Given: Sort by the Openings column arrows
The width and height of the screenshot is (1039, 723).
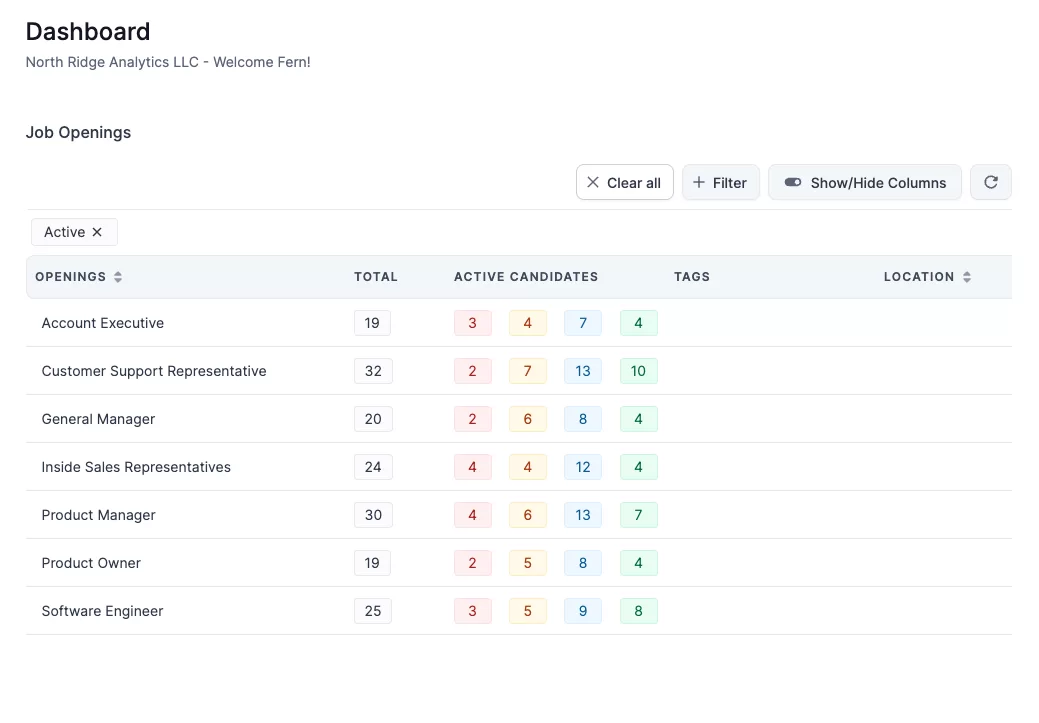Looking at the screenshot, I should click(x=118, y=277).
